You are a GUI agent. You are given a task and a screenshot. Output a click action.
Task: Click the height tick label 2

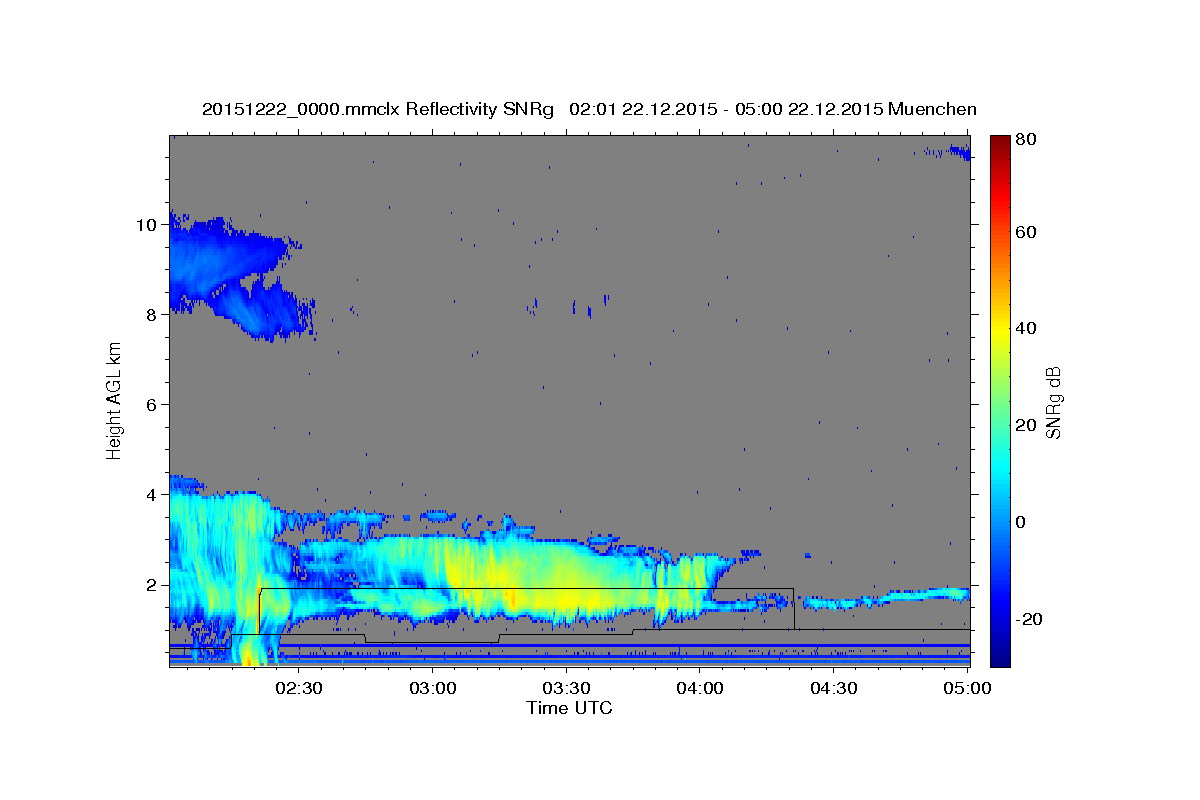[152, 585]
